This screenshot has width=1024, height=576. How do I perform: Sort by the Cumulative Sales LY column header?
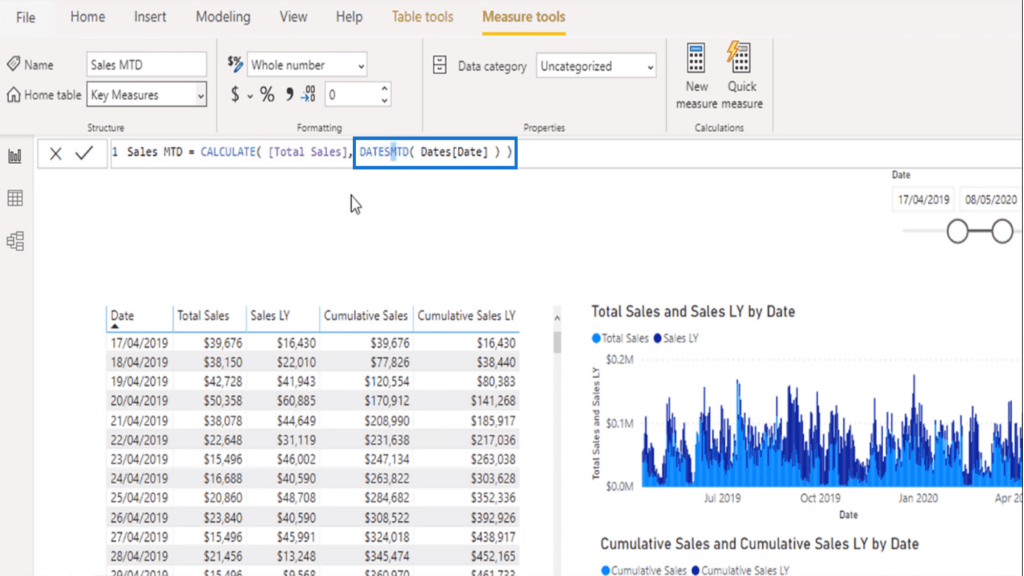466,317
